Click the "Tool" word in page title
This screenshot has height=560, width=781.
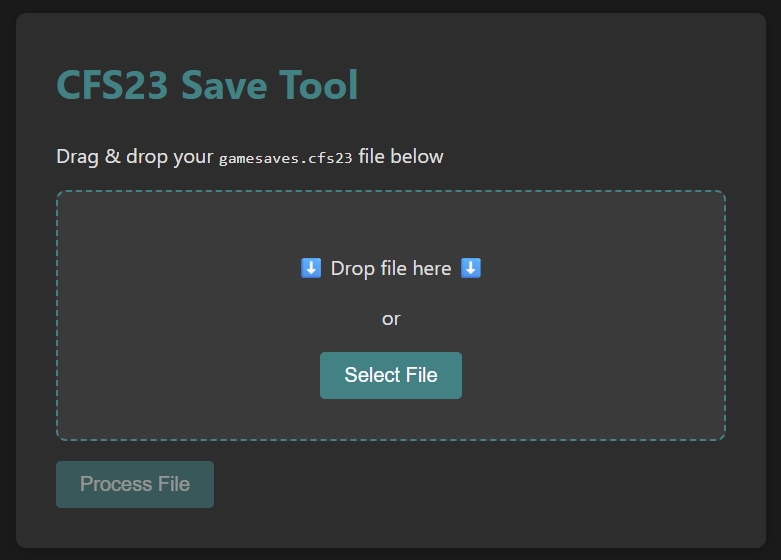tap(318, 85)
